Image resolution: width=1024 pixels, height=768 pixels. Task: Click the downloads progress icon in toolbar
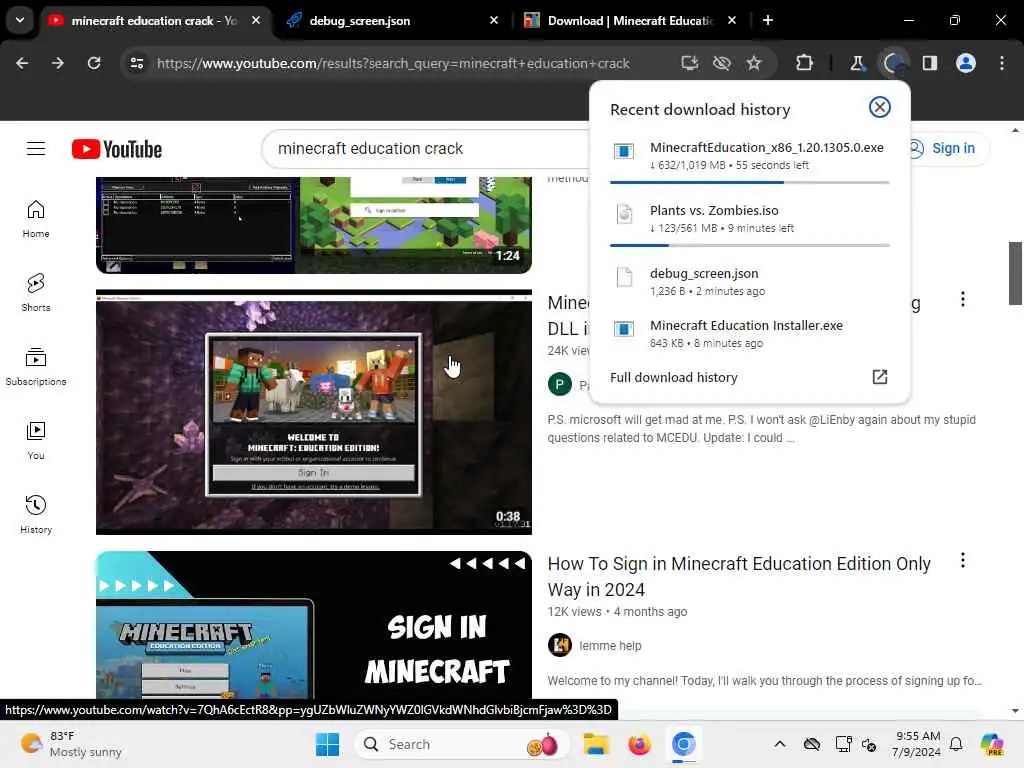click(893, 63)
